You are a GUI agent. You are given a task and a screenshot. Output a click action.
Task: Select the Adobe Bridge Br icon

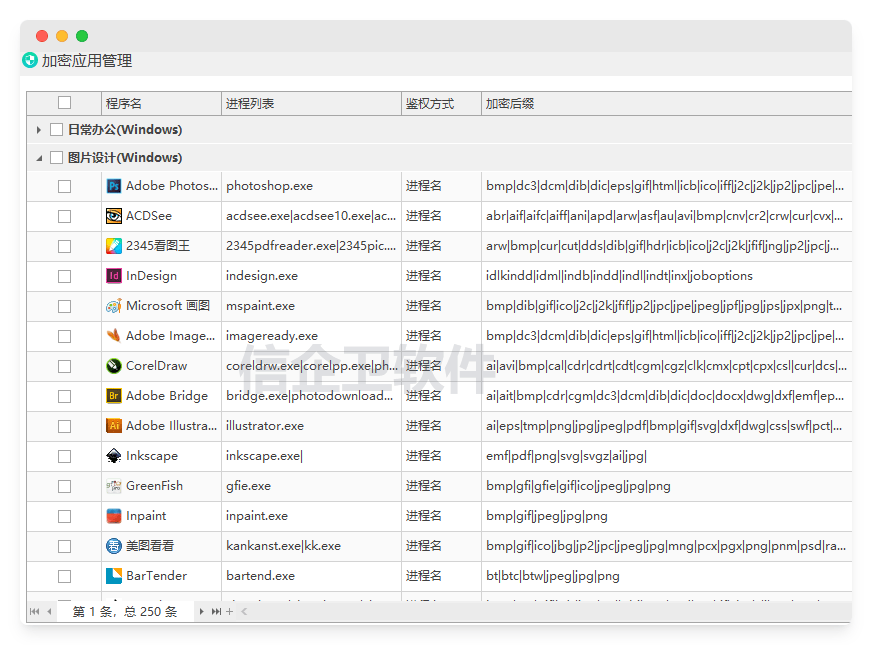point(113,396)
